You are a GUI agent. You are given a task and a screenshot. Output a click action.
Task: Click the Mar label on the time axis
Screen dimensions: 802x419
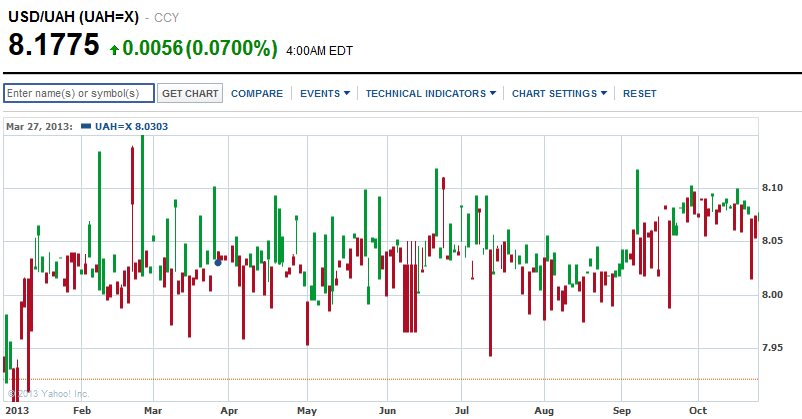click(x=153, y=410)
